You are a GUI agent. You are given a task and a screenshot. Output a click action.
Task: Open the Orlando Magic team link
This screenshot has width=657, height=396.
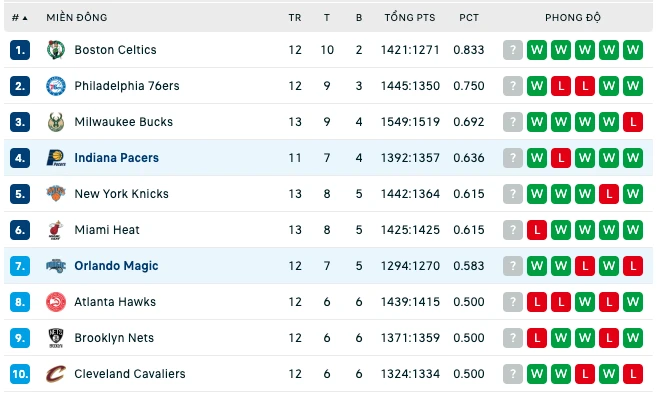(x=116, y=266)
